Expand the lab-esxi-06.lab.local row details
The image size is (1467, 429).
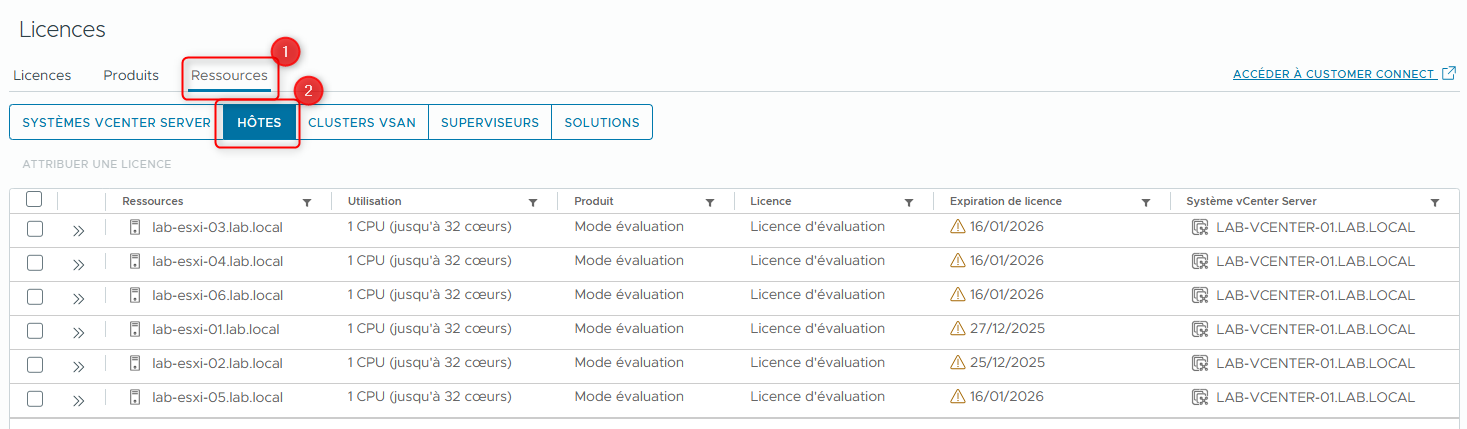[78, 298]
